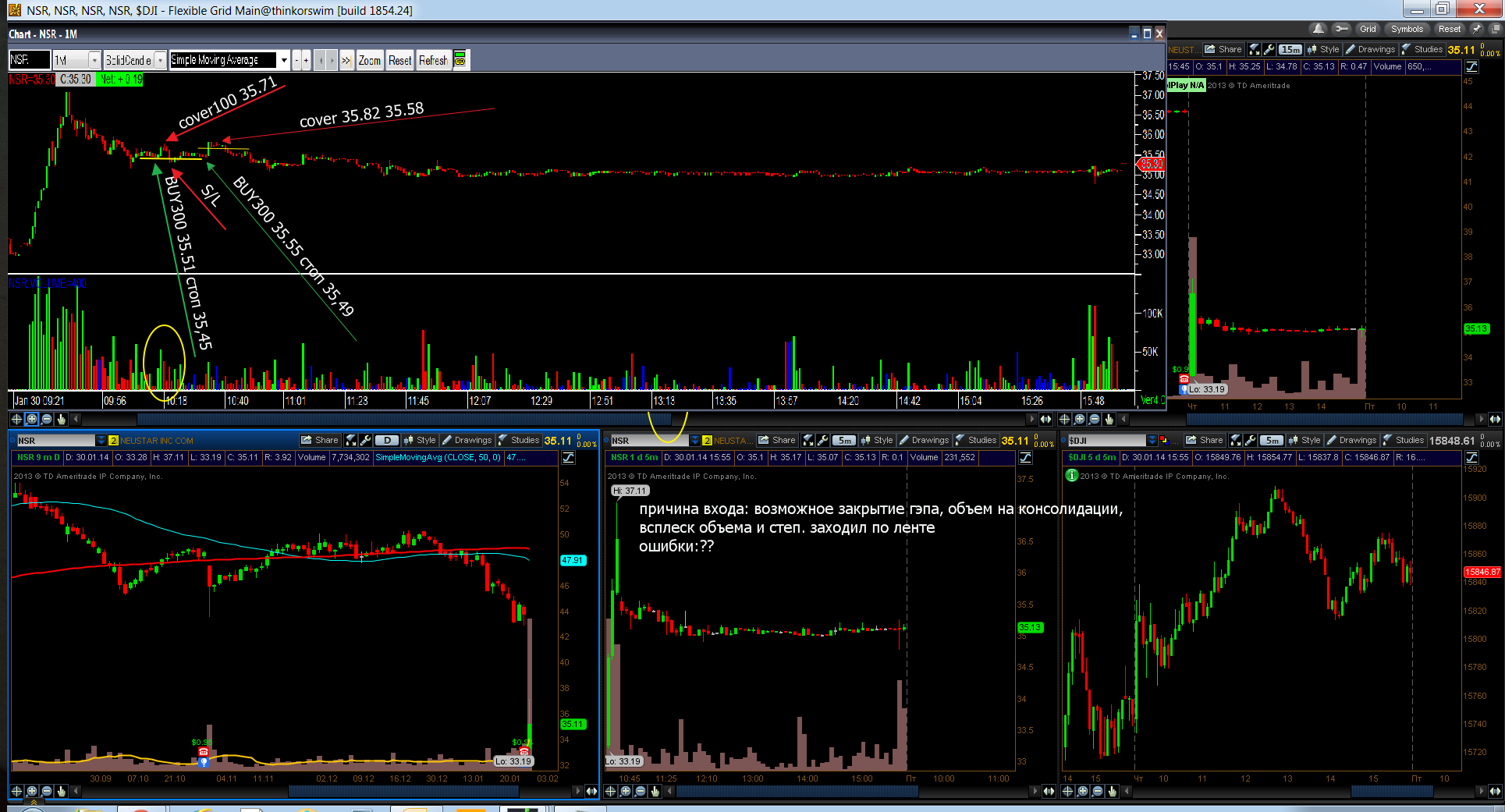This screenshot has height=812, width=1505.
Task: Open flask quick-study icon in top-right 15m panel
Action: 1255,49
